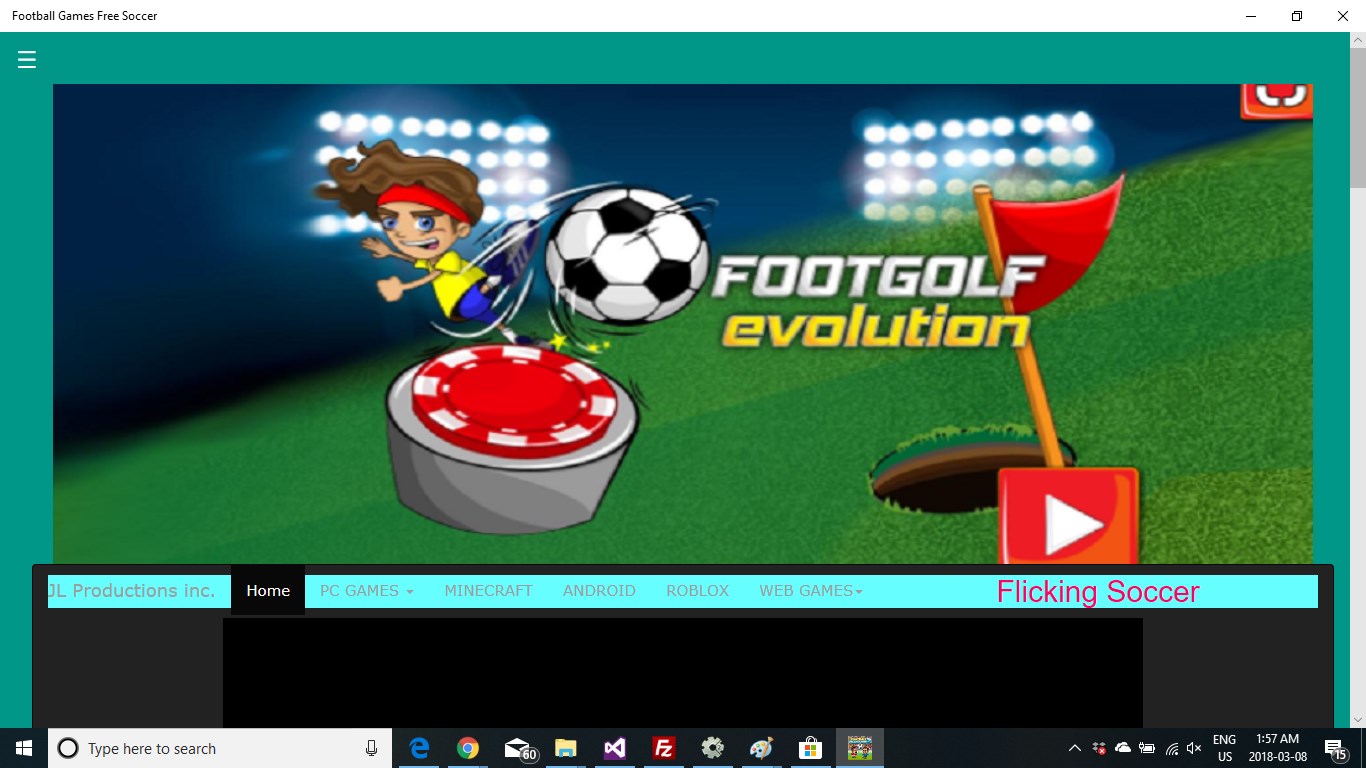
Task: Open Google Chrome from the taskbar
Action: (x=468, y=748)
